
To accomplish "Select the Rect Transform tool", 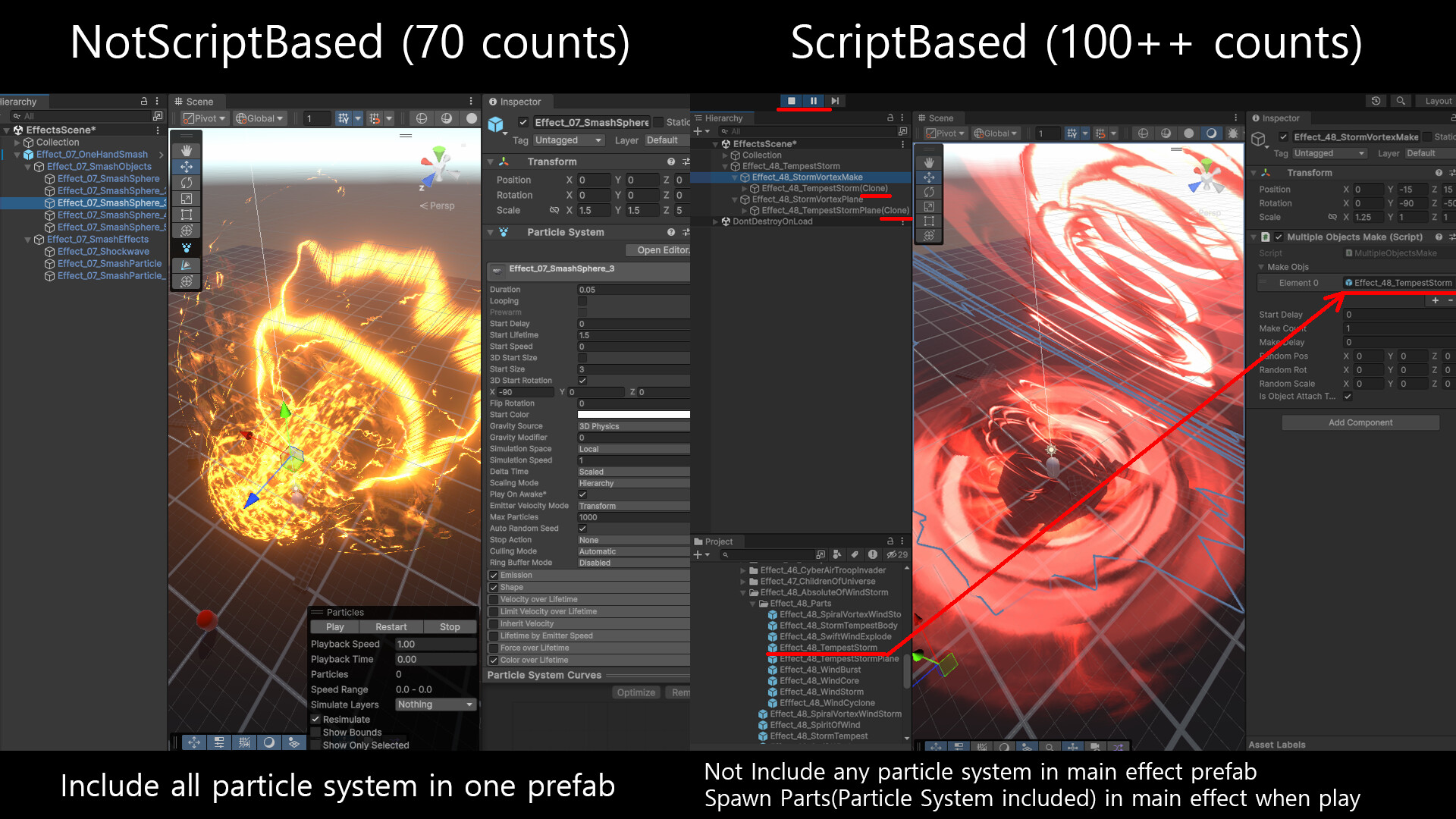I will pyautogui.click(x=186, y=213).
